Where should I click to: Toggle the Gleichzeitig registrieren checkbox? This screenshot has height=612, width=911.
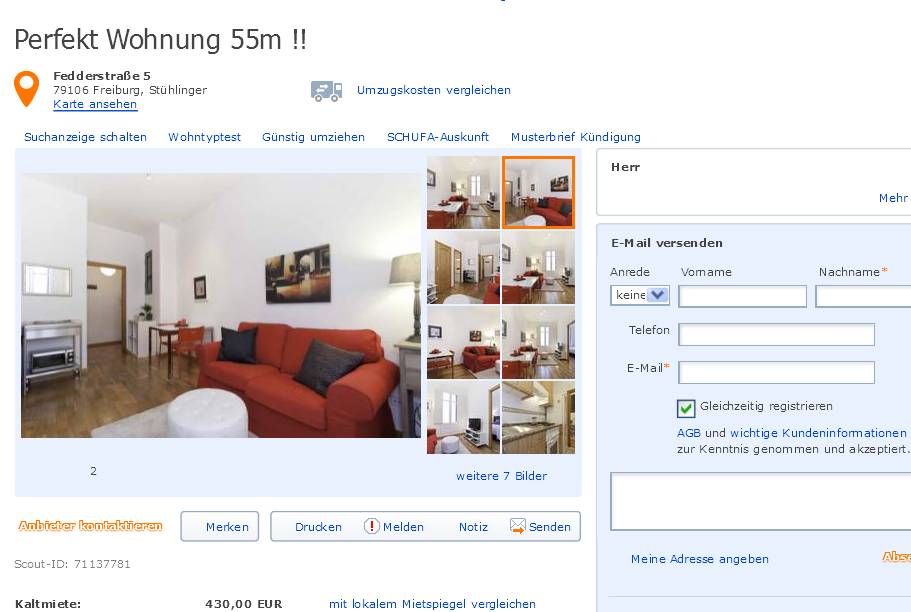click(x=686, y=408)
